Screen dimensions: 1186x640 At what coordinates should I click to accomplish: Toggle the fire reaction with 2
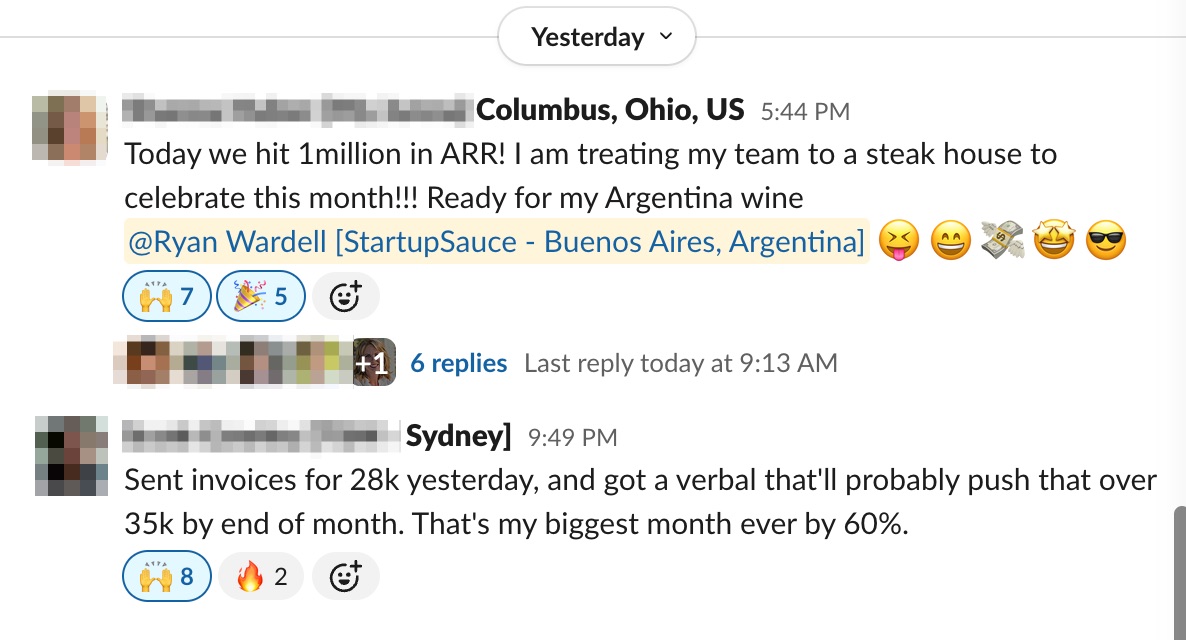260,576
